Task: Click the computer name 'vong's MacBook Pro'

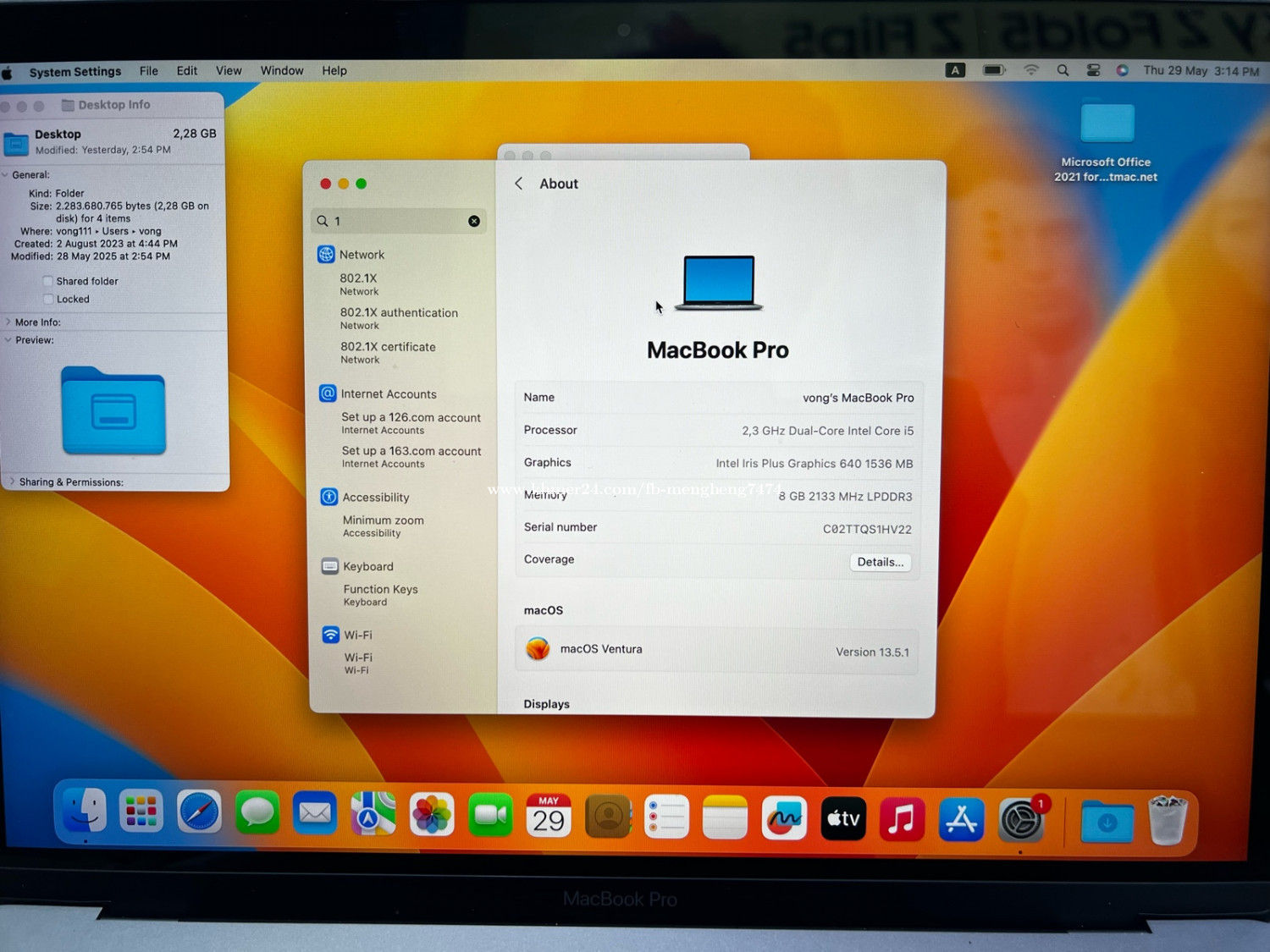Action: tap(858, 398)
